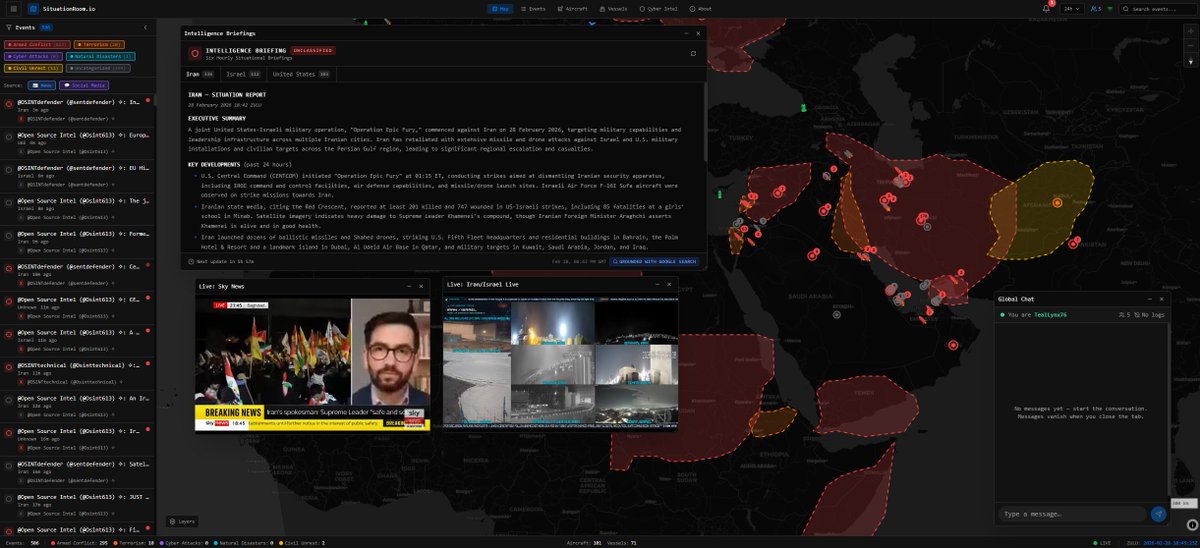The image size is (1200, 548).
Task: Open the About page
Action: [701, 8]
